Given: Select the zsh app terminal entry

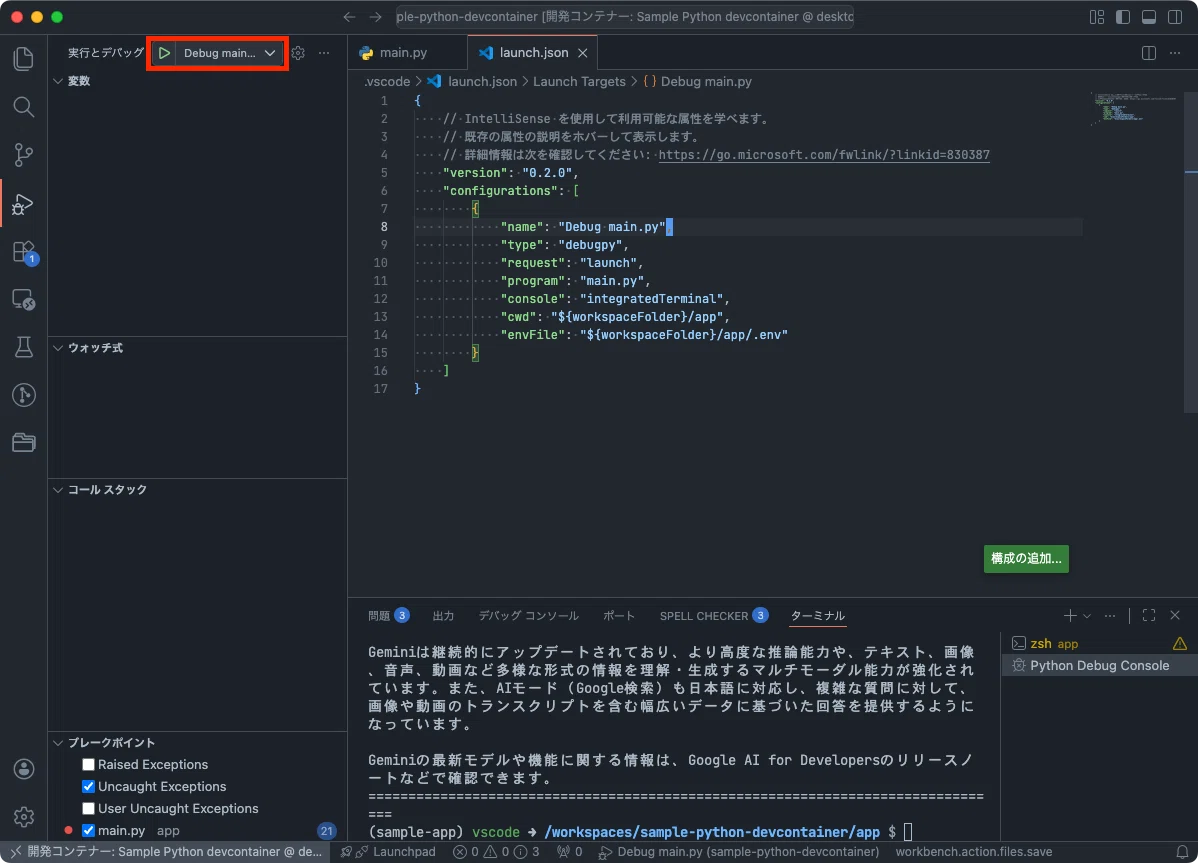Looking at the screenshot, I should (1099, 643).
